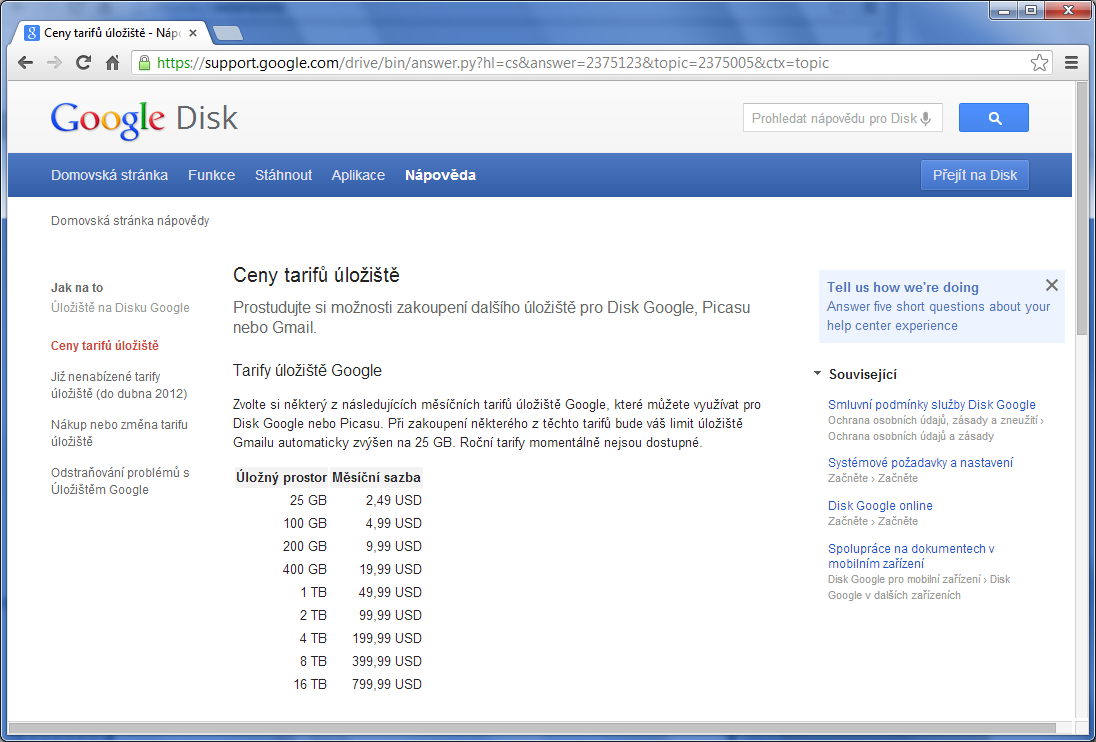
Task: Click 'Answer five short questions' survey text
Action: click(x=939, y=317)
